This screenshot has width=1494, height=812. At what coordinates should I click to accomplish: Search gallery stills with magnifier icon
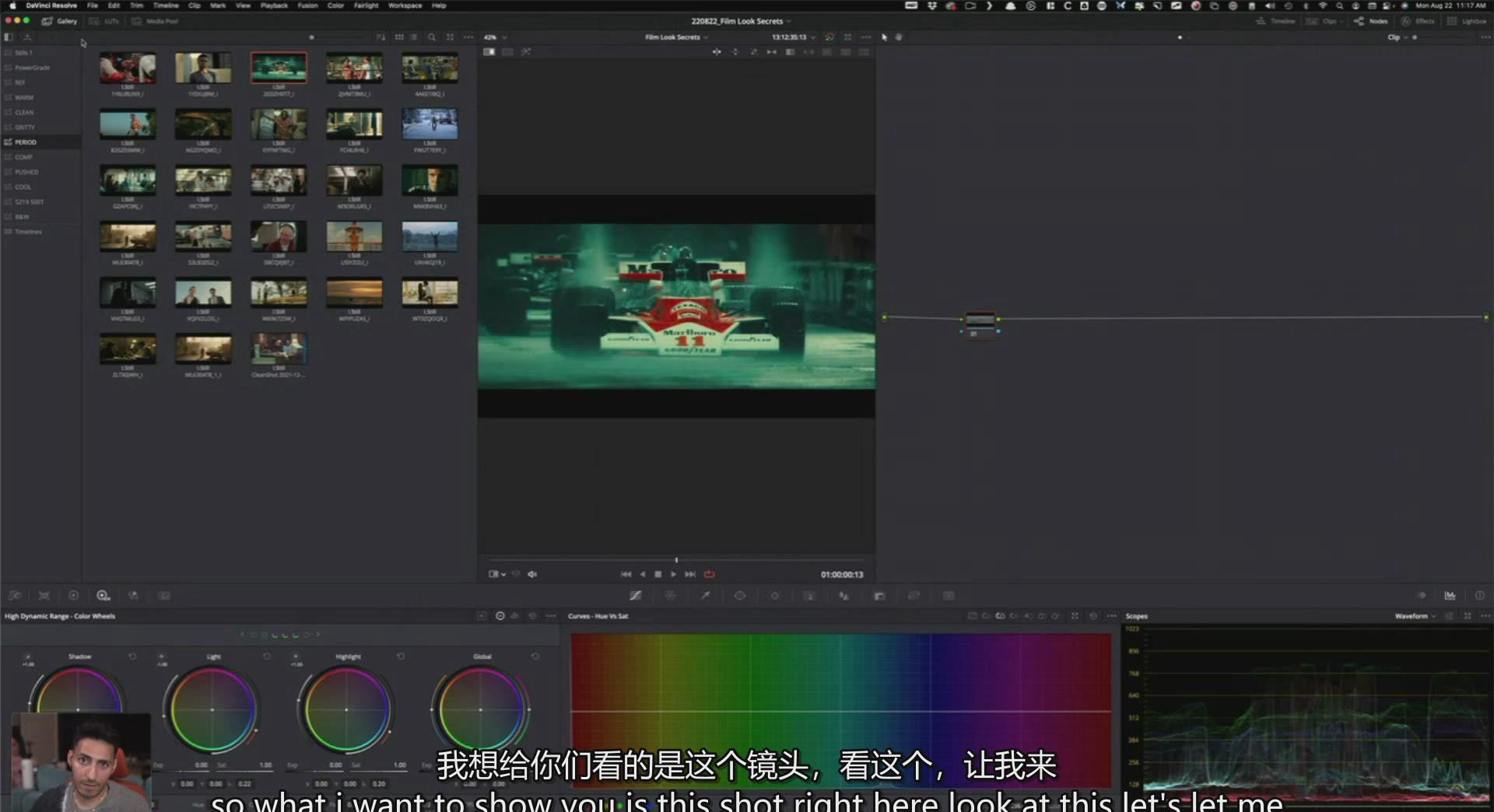click(432, 37)
